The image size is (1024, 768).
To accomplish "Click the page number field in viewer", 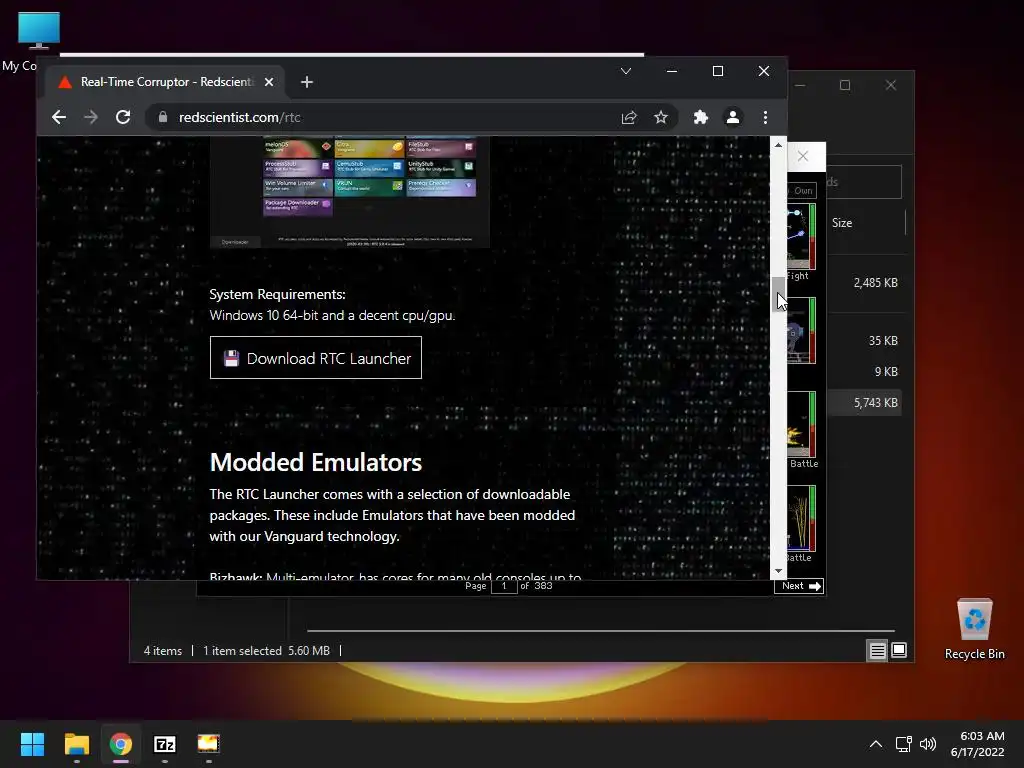I will coord(504,586).
